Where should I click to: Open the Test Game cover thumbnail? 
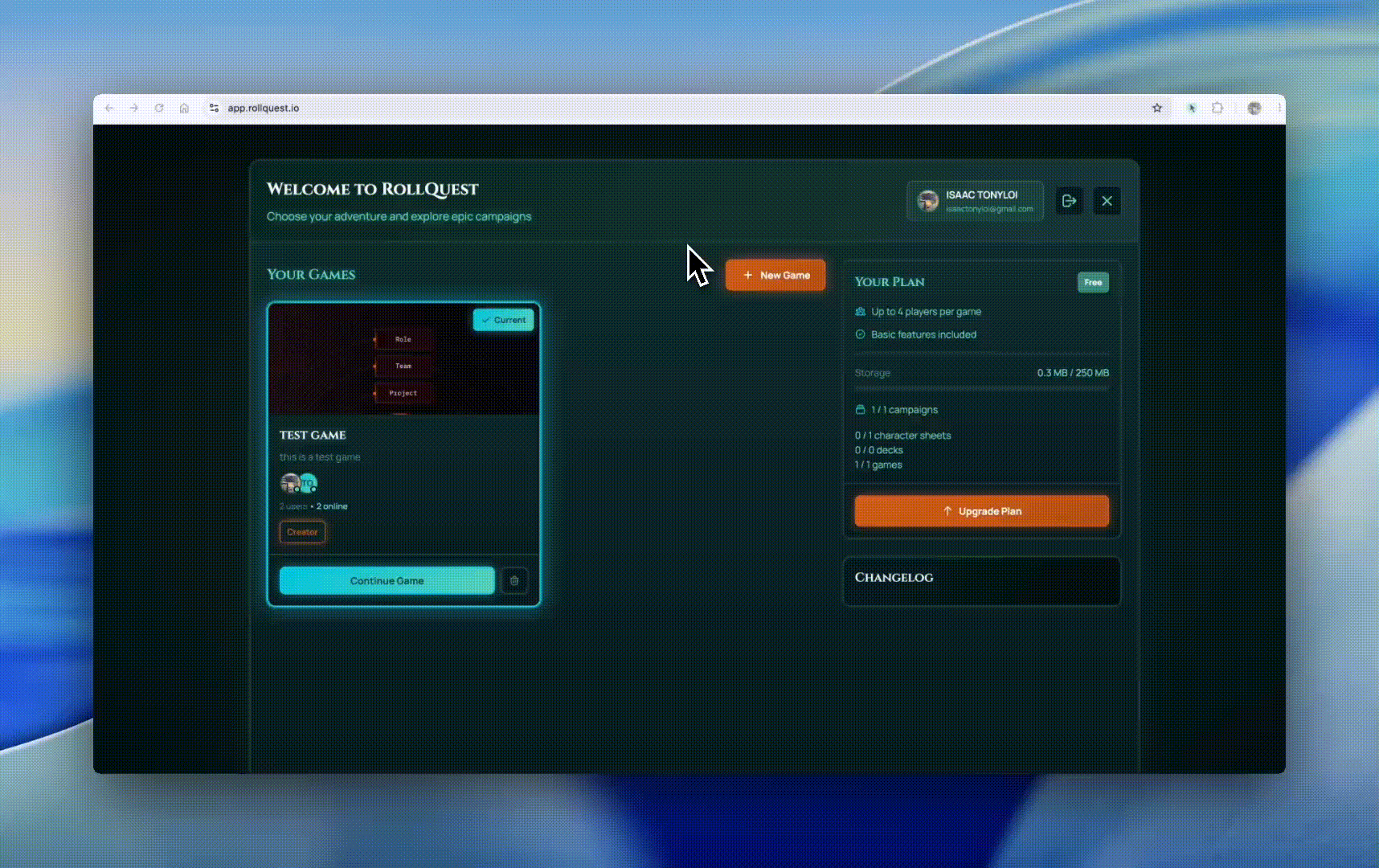403,359
